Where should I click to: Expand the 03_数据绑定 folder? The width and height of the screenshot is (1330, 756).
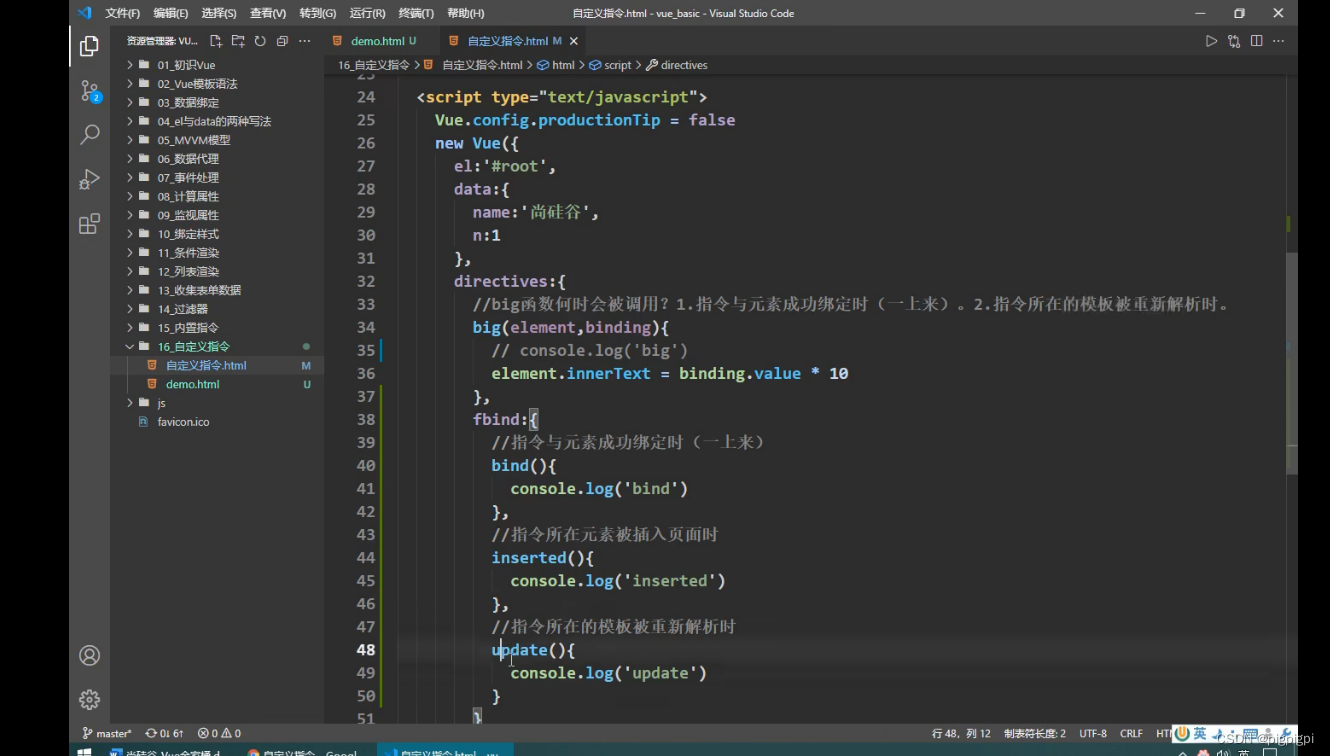(217, 103)
